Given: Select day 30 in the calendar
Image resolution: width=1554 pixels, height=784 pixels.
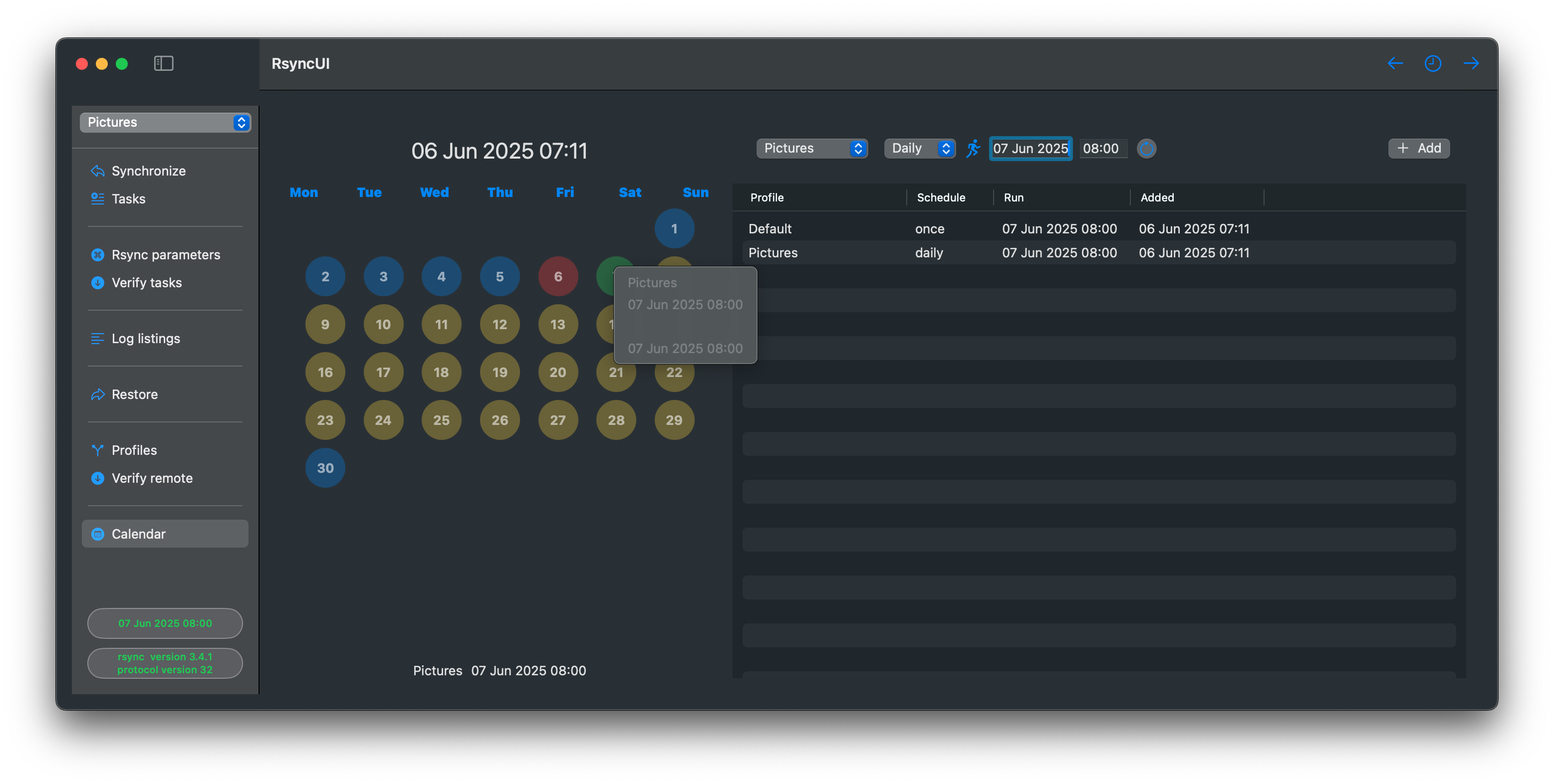Looking at the screenshot, I should click(x=325, y=468).
